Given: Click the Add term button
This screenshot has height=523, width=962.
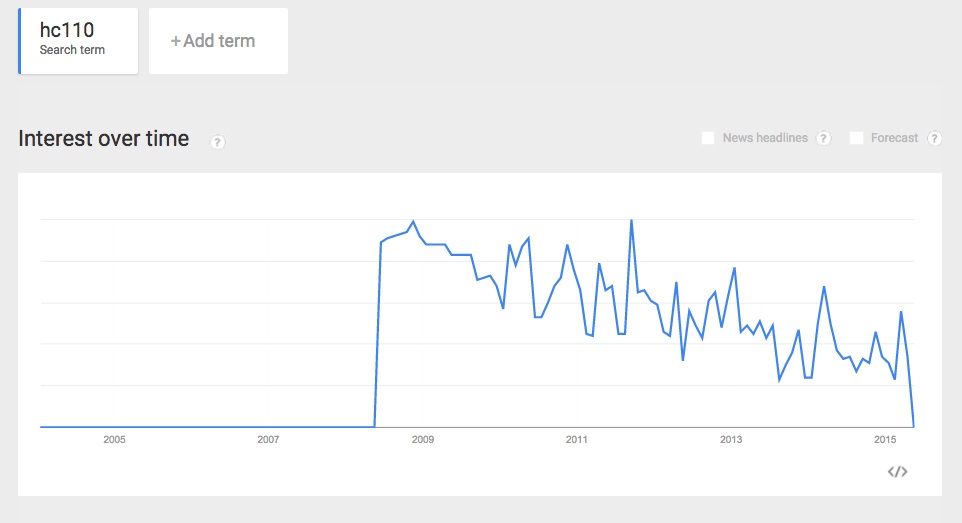Looking at the screenshot, I should [218, 41].
